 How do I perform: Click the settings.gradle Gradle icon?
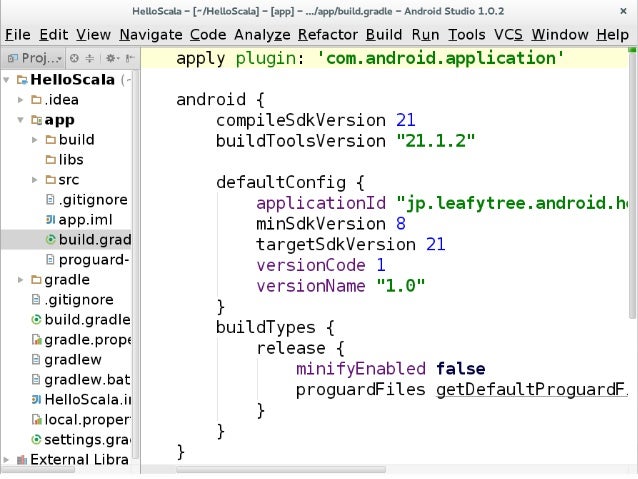pyautogui.click(x=36, y=440)
